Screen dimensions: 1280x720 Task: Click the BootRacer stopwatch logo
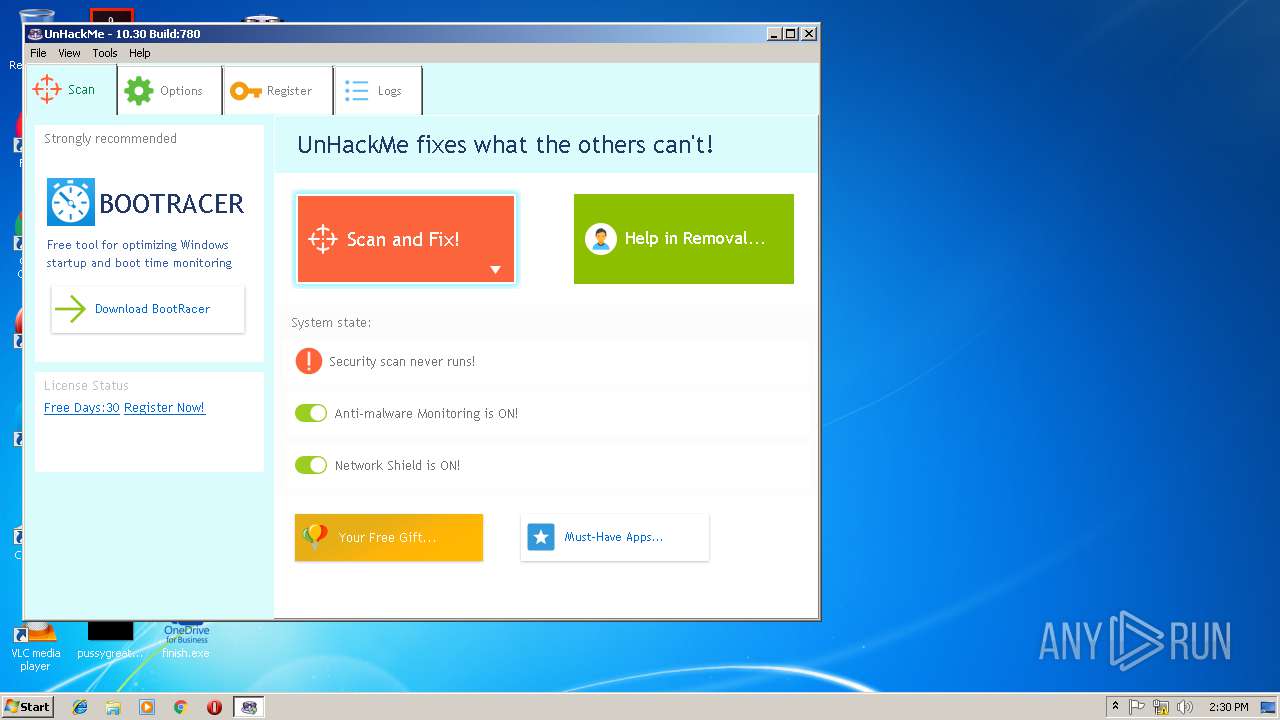(71, 202)
